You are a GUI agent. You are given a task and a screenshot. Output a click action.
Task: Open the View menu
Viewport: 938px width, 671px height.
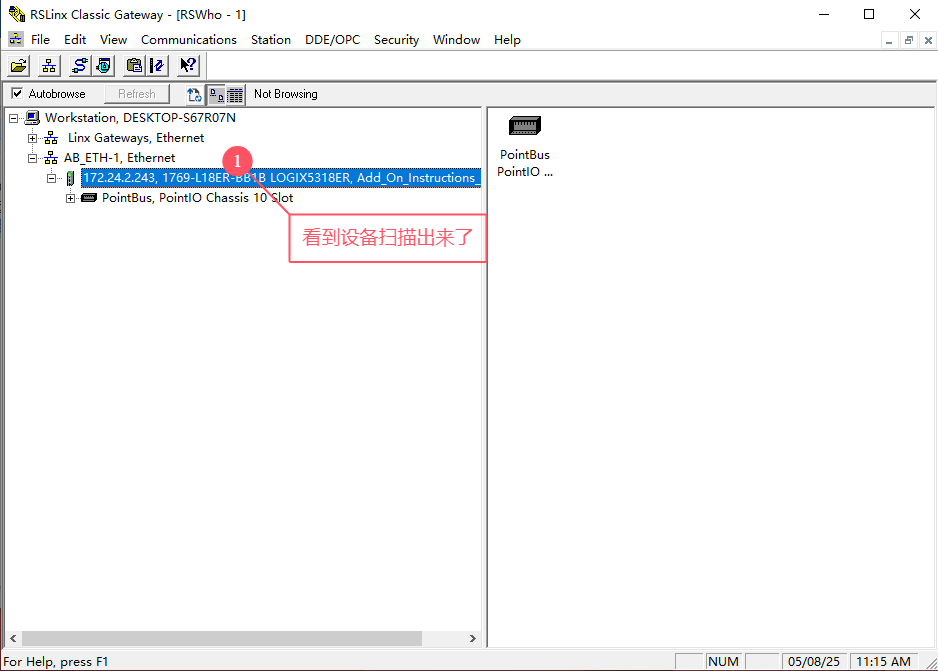pyautogui.click(x=113, y=39)
